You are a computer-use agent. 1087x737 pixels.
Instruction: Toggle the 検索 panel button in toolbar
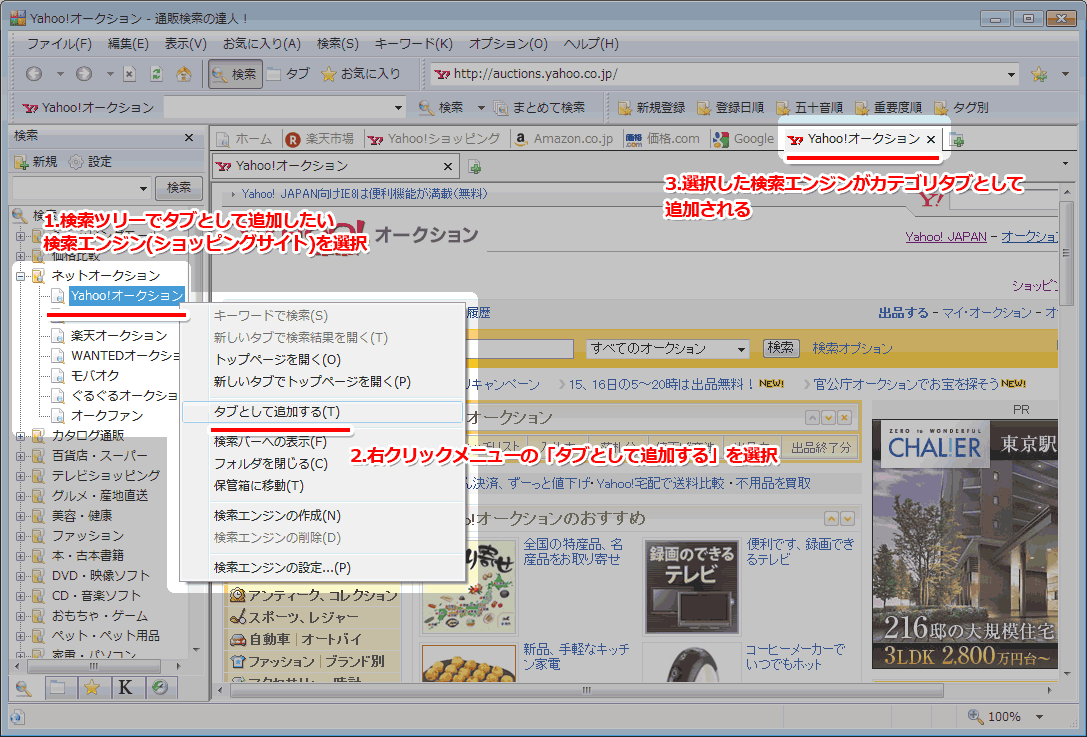(x=235, y=73)
